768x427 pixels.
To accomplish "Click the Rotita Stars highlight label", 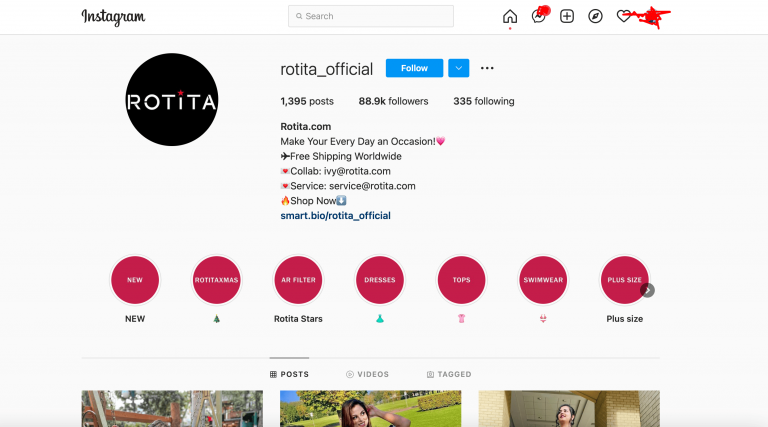I will pyautogui.click(x=298, y=319).
